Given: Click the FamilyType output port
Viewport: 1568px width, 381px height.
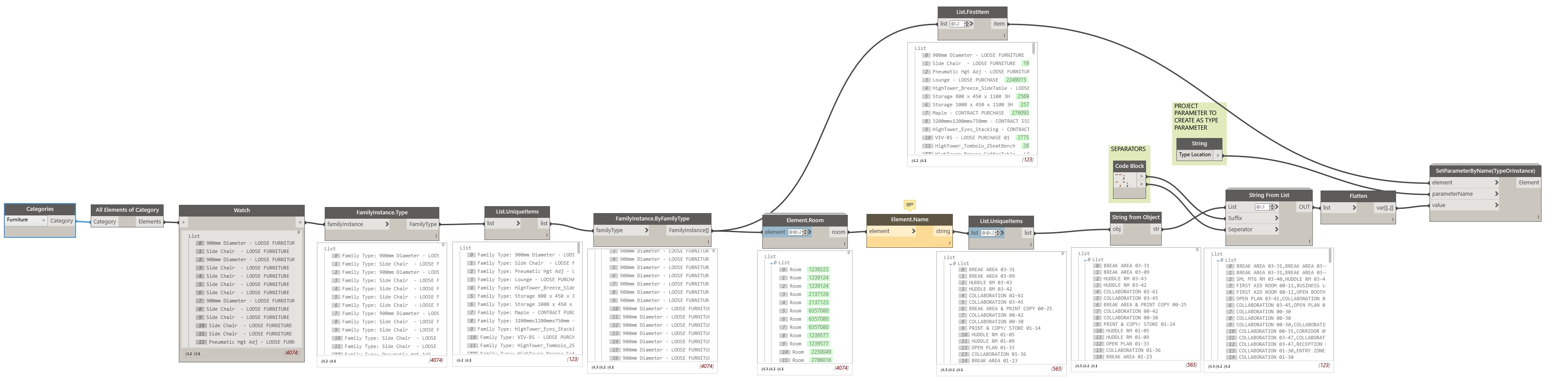Looking at the screenshot, I should click(422, 224).
